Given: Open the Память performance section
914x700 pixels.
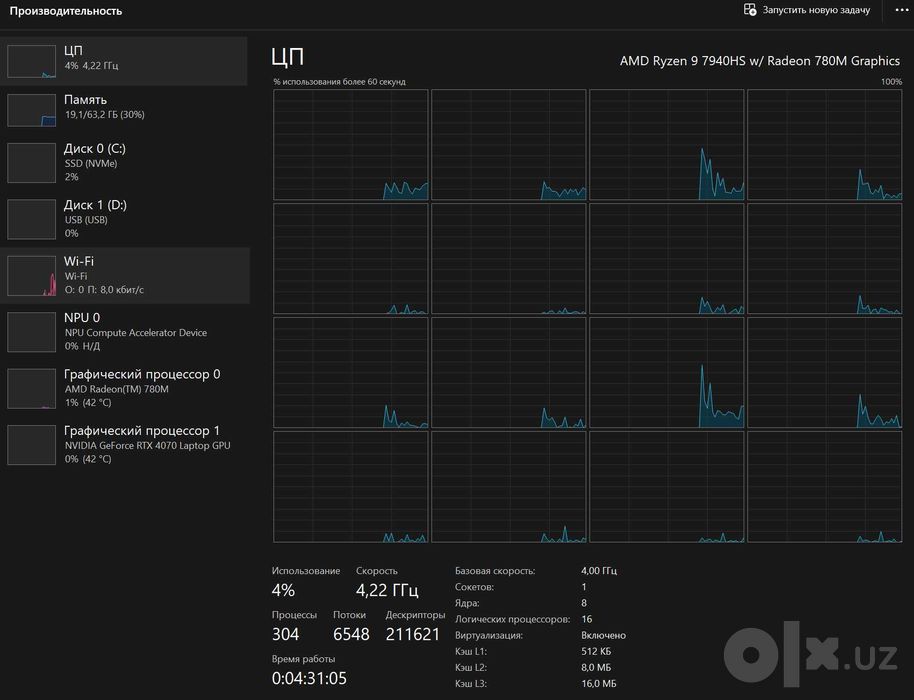Looking at the screenshot, I should 124,110.
